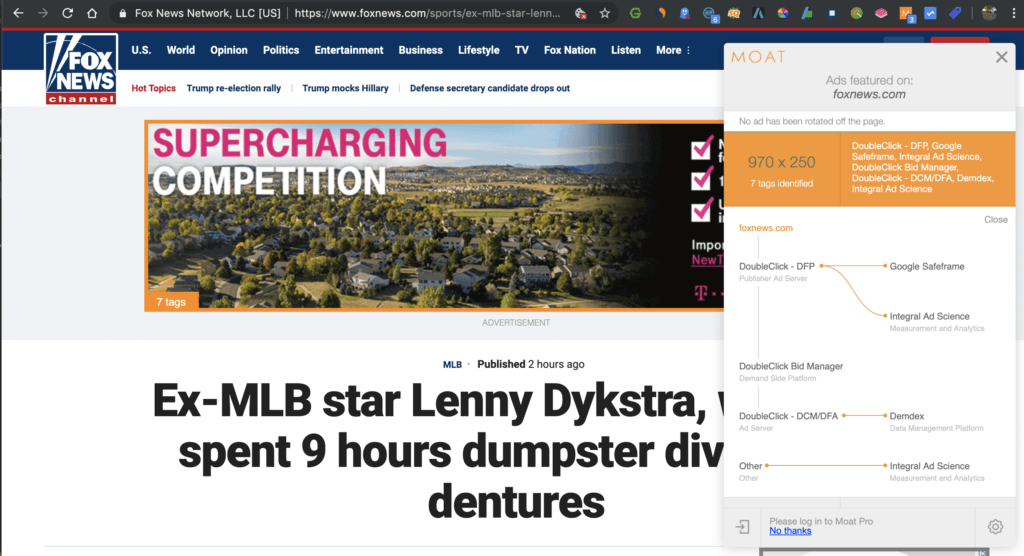Go back to the previous page
The image size is (1024, 556).
tap(18, 13)
